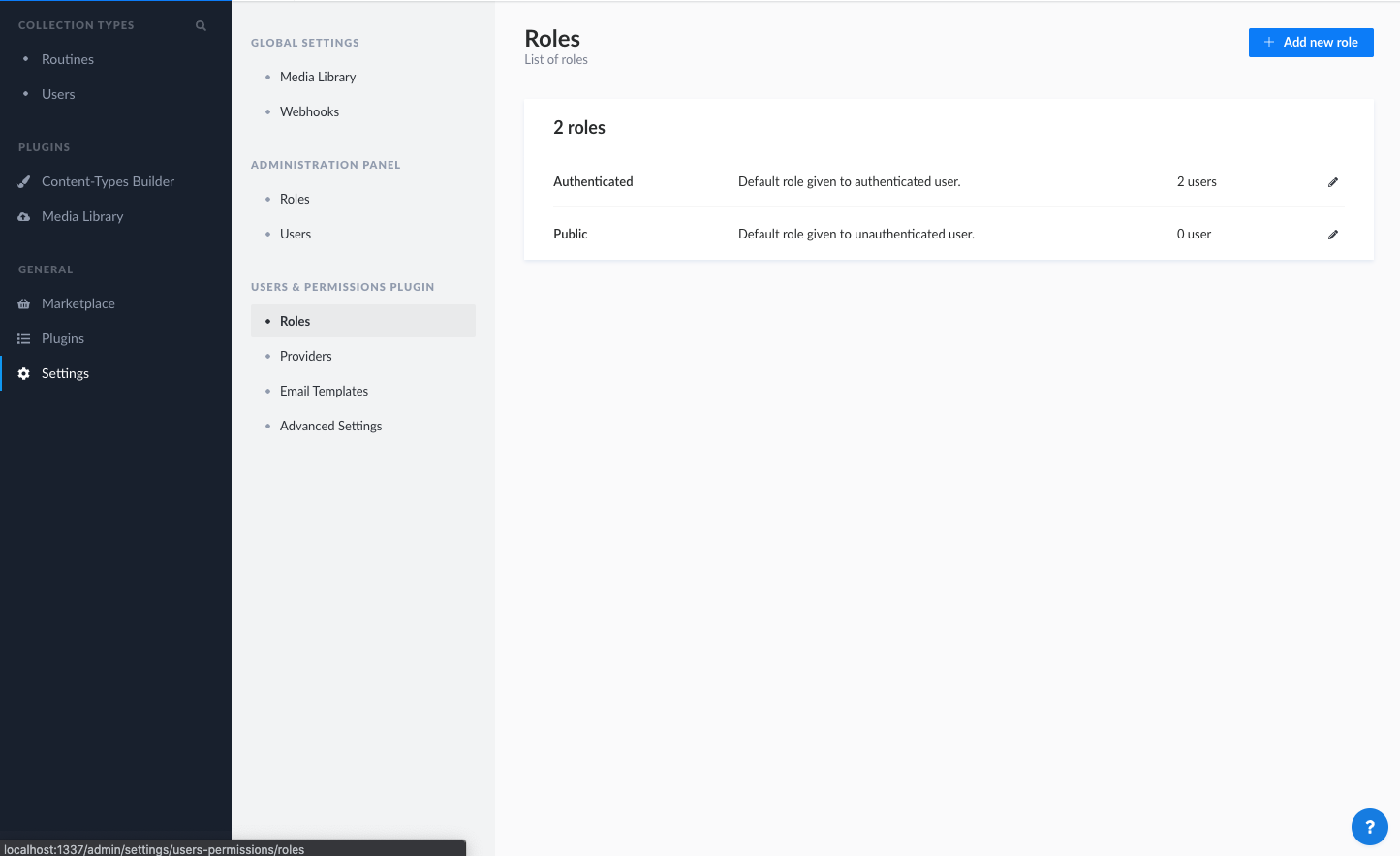Image resolution: width=1400 pixels, height=856 pixels.
Task: Click the edit pencil for Authenticated role
Action: (1333, 182)
